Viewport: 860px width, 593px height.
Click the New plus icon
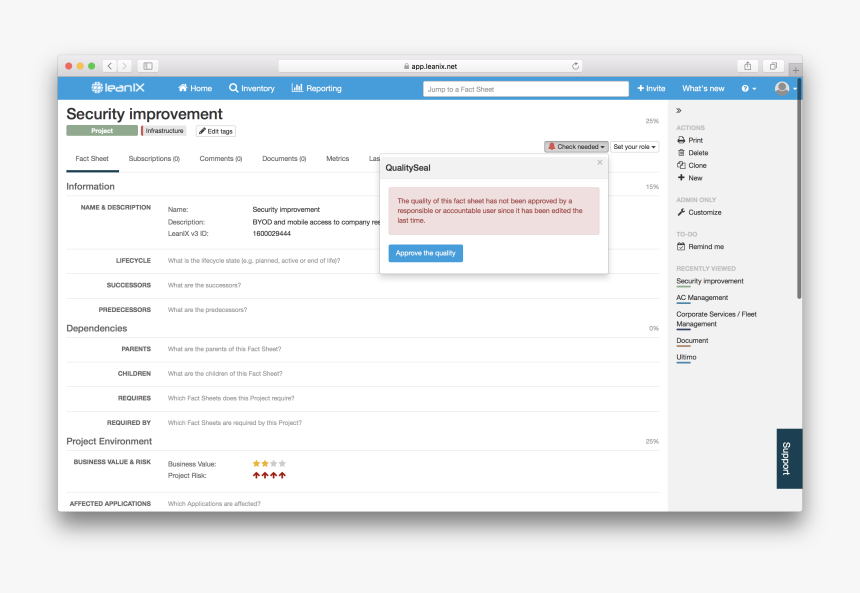681,178
